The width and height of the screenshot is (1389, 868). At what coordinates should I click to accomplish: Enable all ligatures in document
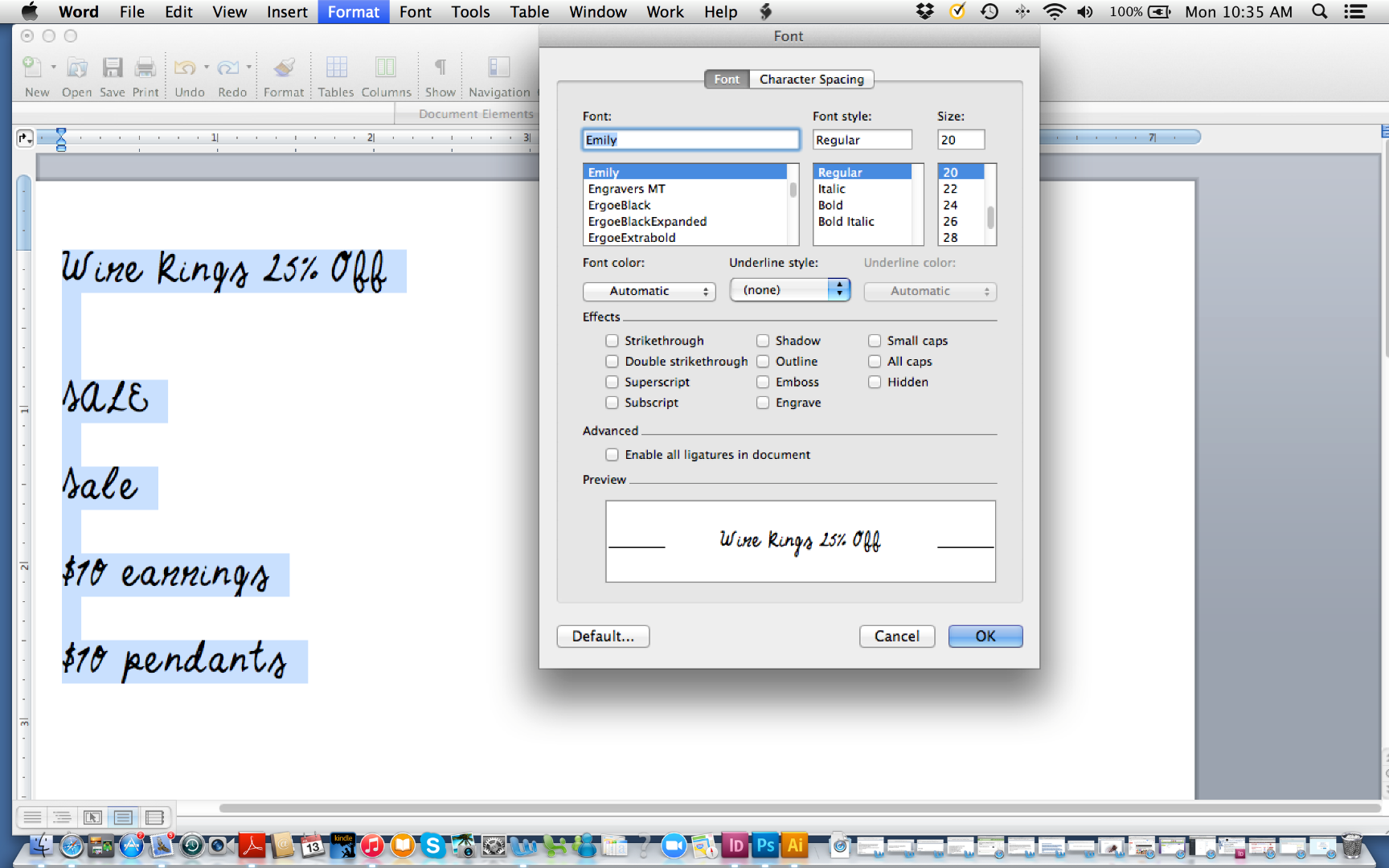612,454
